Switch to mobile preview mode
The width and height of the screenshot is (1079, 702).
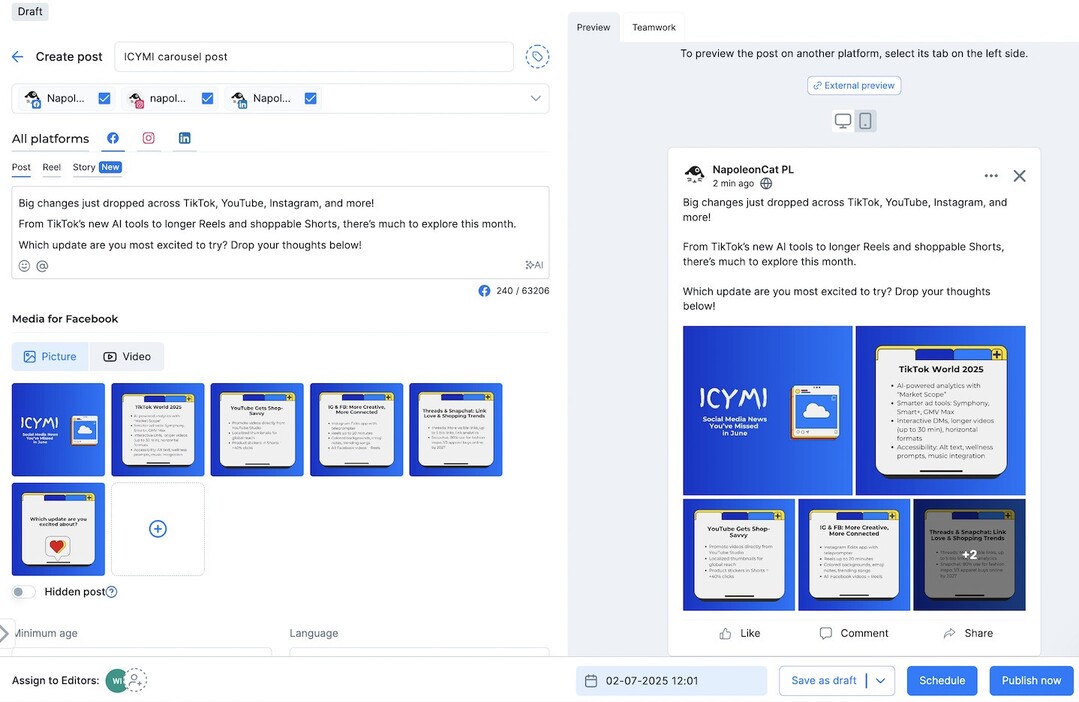point(866,121)
